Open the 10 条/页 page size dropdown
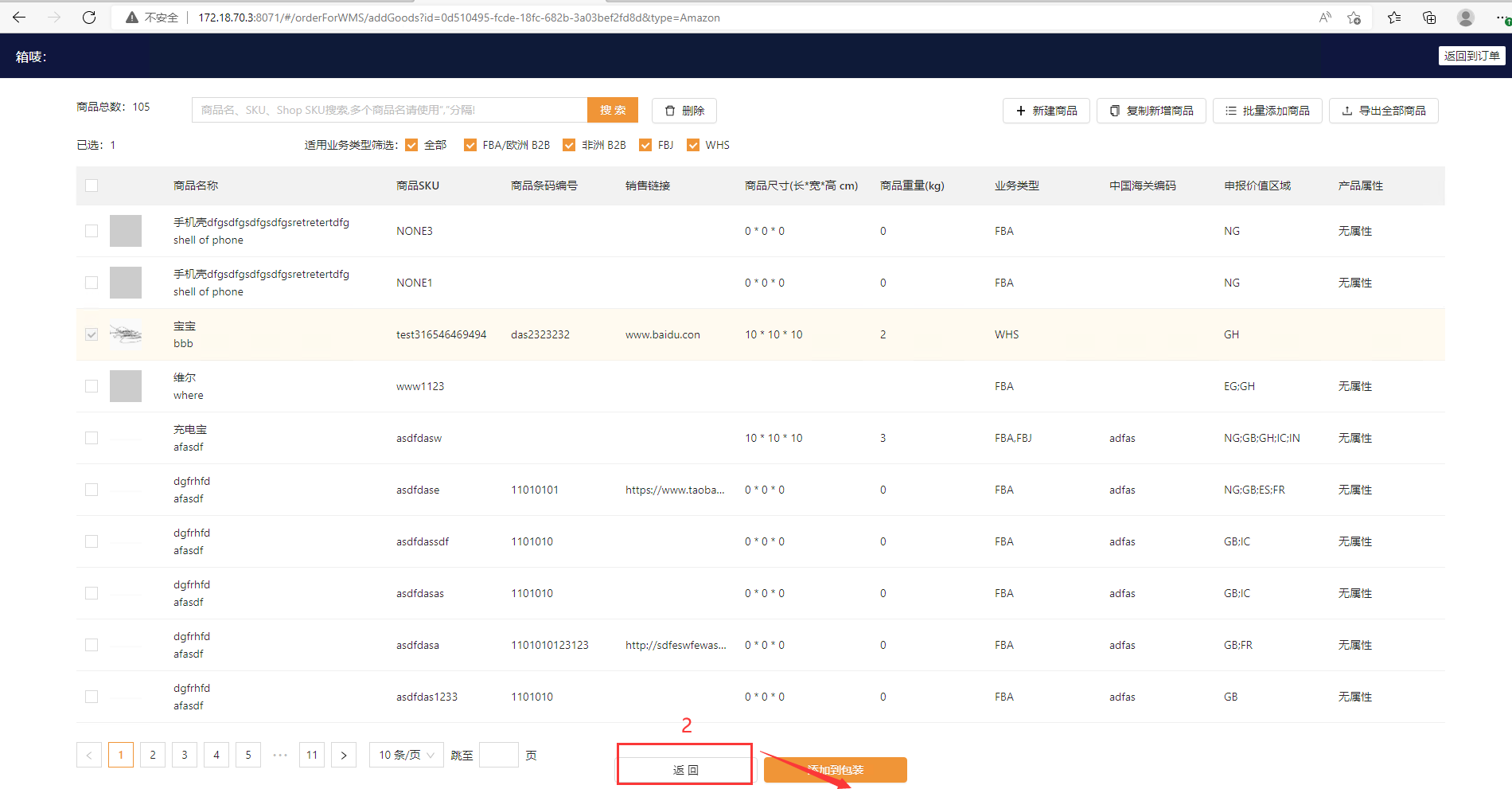Viewport: 1512px width, 789px height. coord(406,755)
